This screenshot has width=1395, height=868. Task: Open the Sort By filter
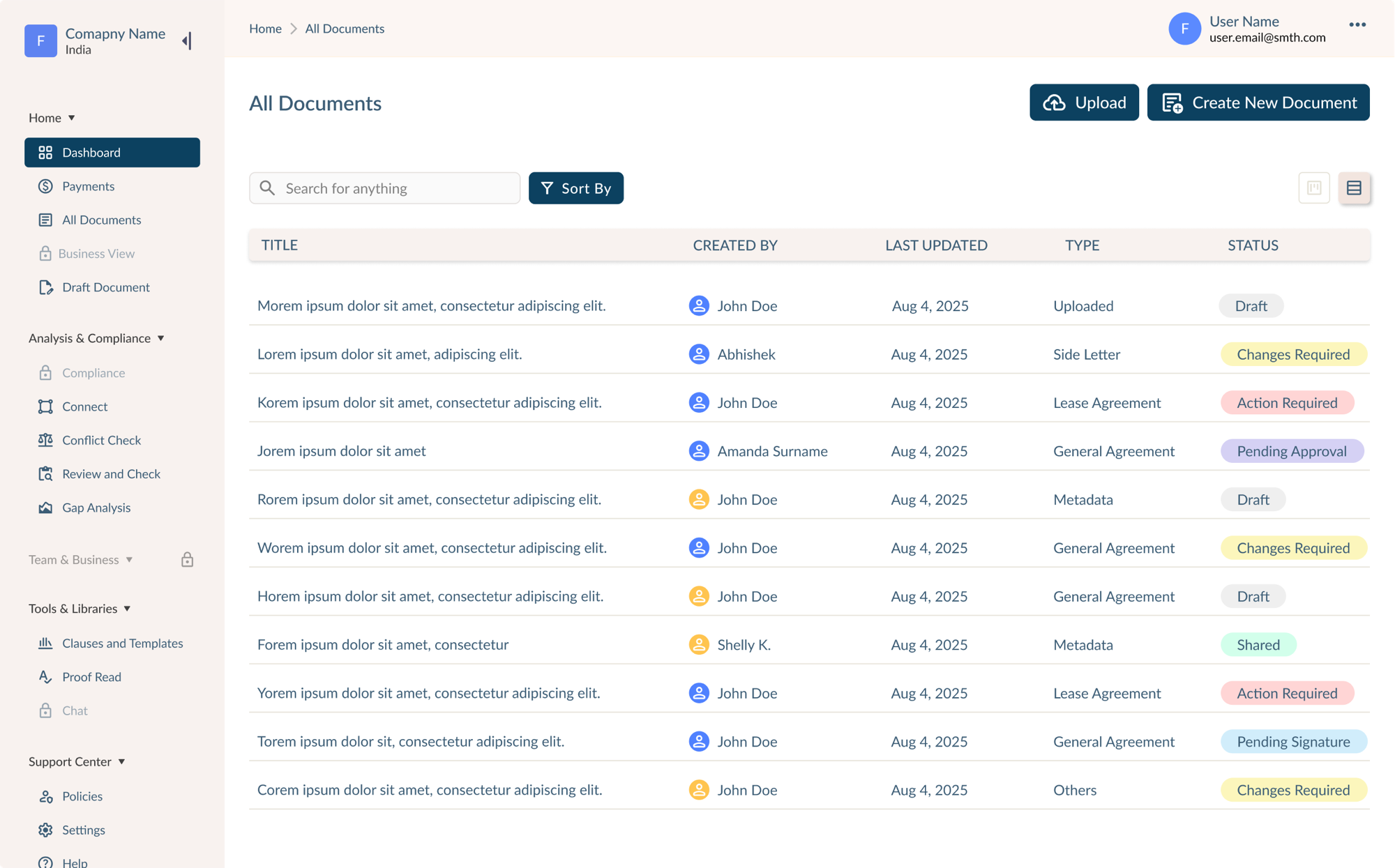click(x=576, y=188)
